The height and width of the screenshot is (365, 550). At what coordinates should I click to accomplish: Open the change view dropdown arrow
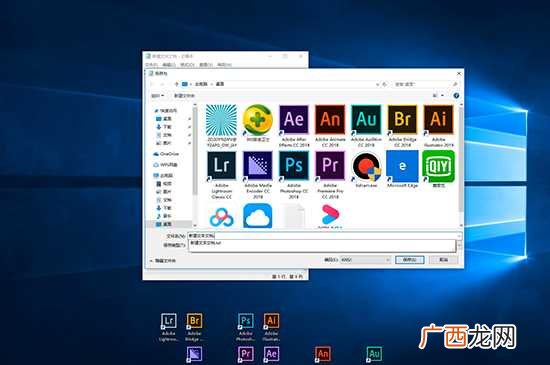coord(442,95)
